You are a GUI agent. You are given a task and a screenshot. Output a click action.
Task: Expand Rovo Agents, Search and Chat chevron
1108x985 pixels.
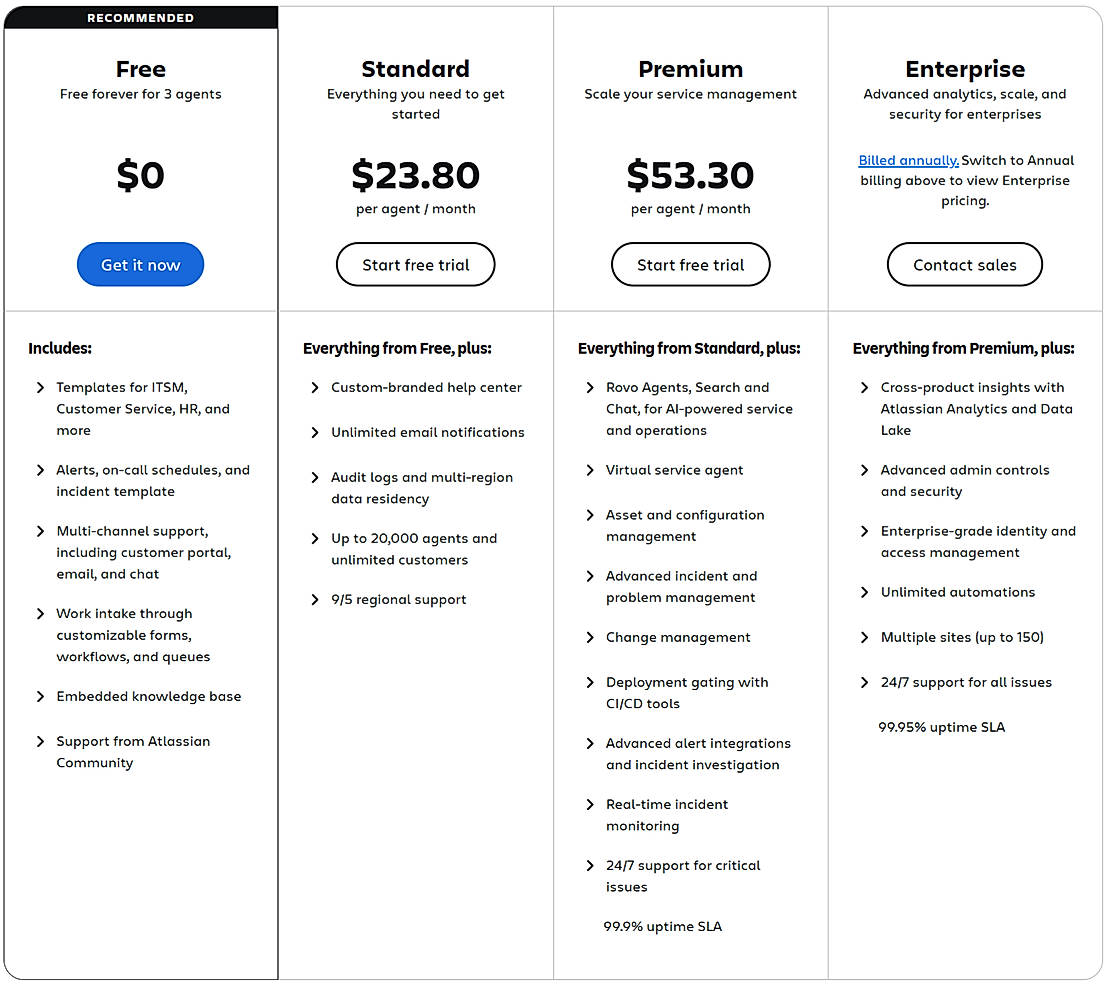point(590,387)
